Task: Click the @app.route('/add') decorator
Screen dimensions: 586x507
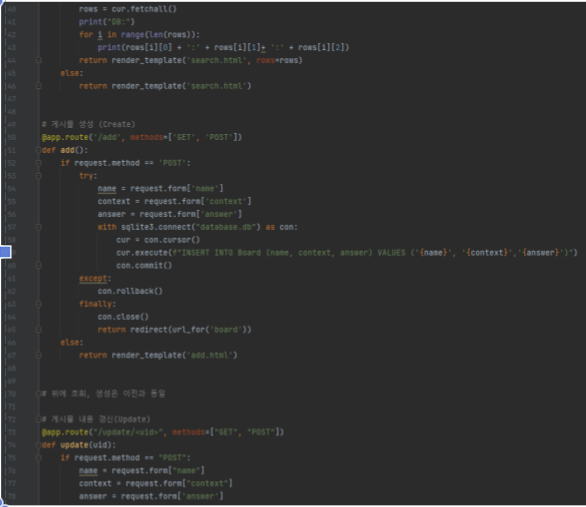Action: pos(142,137)
